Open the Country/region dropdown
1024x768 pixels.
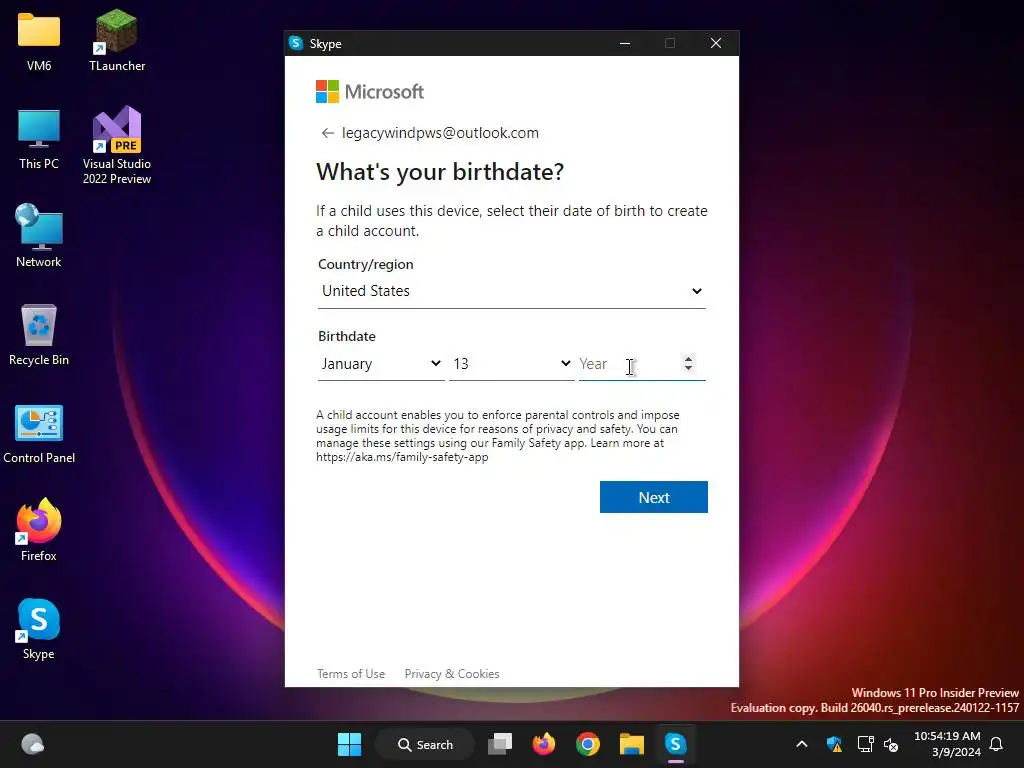[x=511, y=291]
